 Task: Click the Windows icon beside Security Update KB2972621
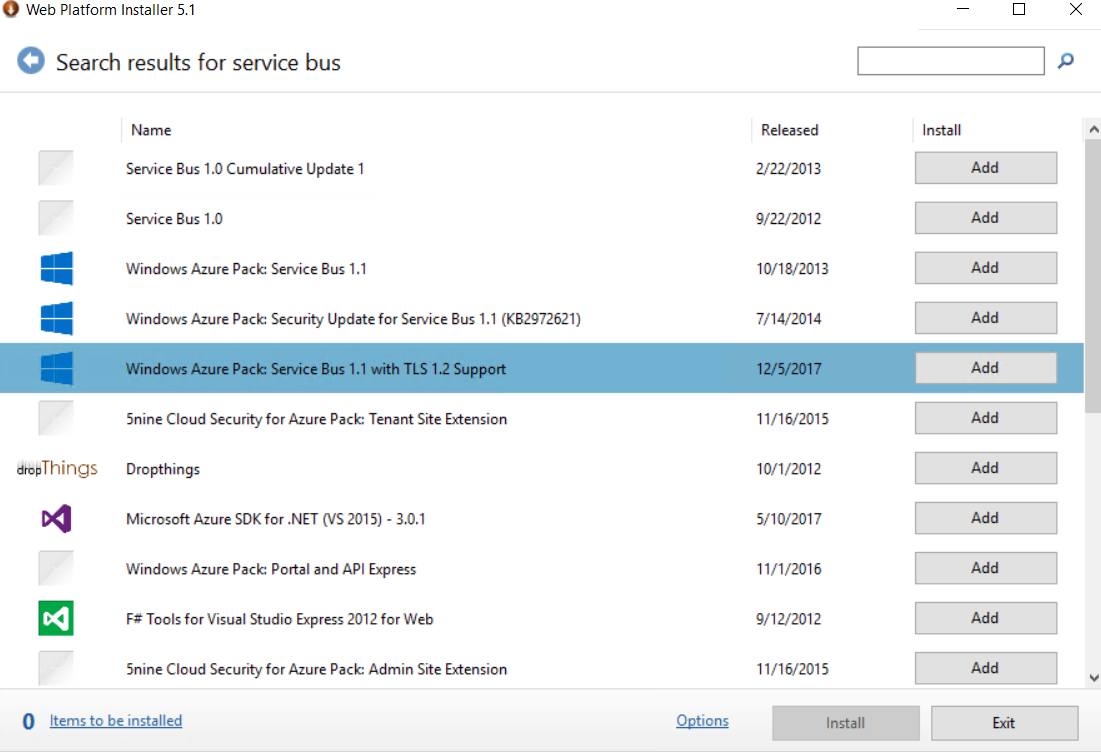[x=56, y=318]
